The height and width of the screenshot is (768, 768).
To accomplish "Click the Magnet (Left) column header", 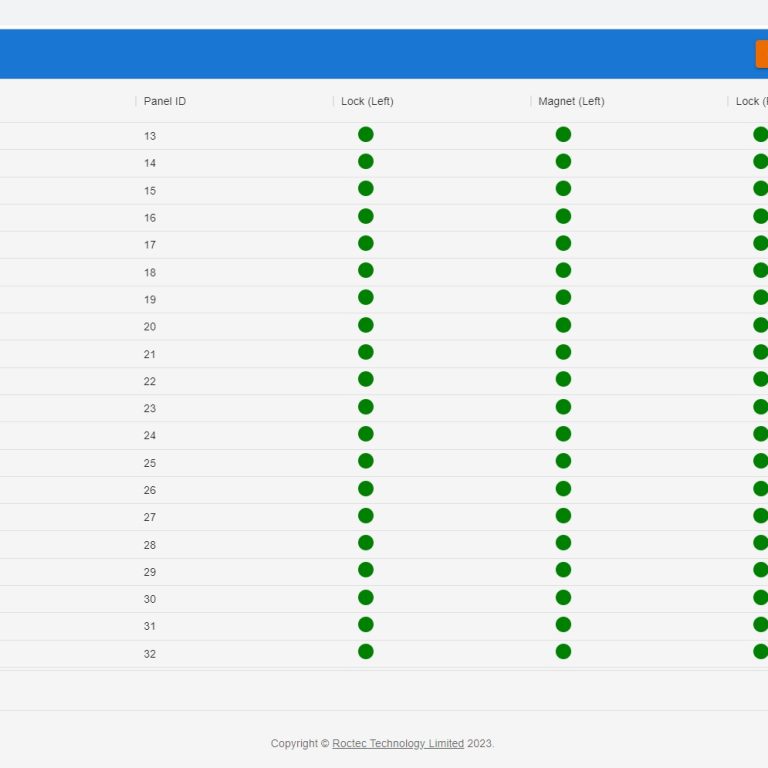I will pyautogui.click(x=571, y=101).
